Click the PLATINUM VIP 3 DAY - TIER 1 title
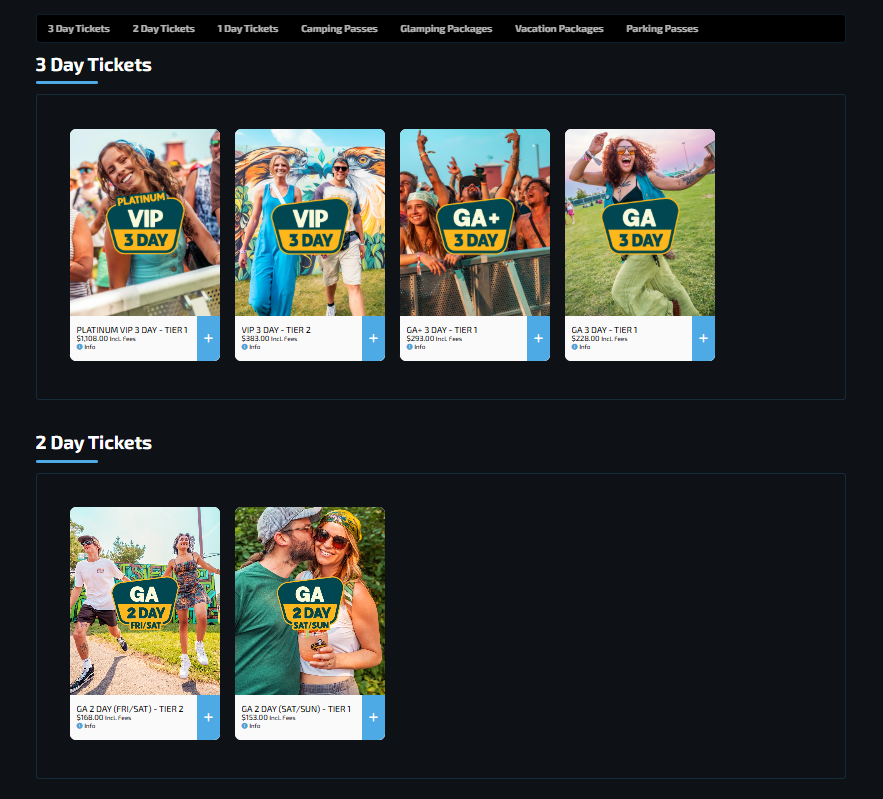883x799 pixels. 132,330
